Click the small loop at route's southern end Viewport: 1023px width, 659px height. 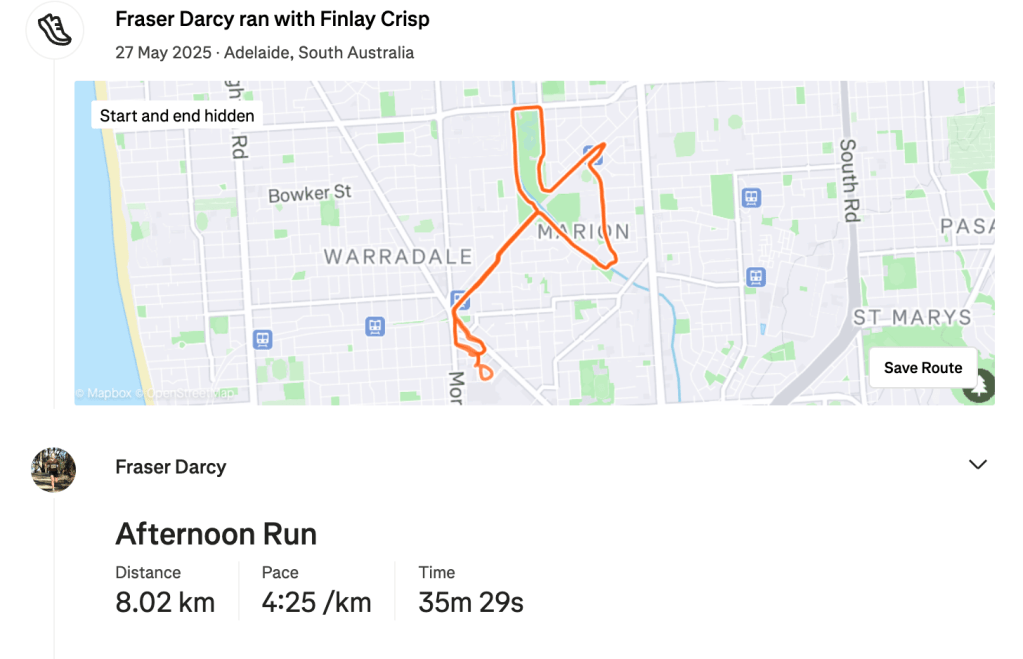point(485,373)
